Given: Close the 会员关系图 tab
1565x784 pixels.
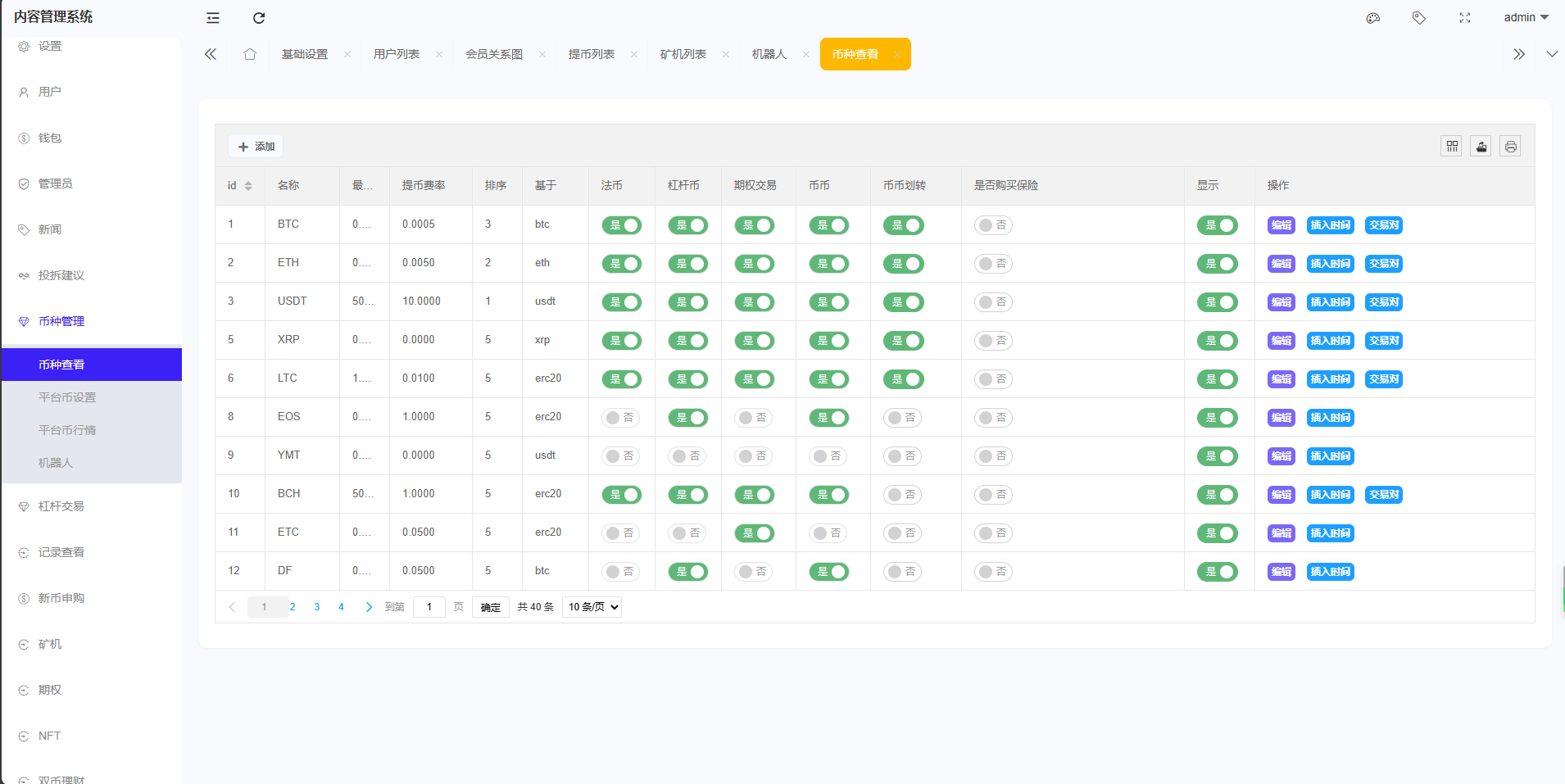Looking at the screenshot, I should pyautogui.click(x=542, y=55).
